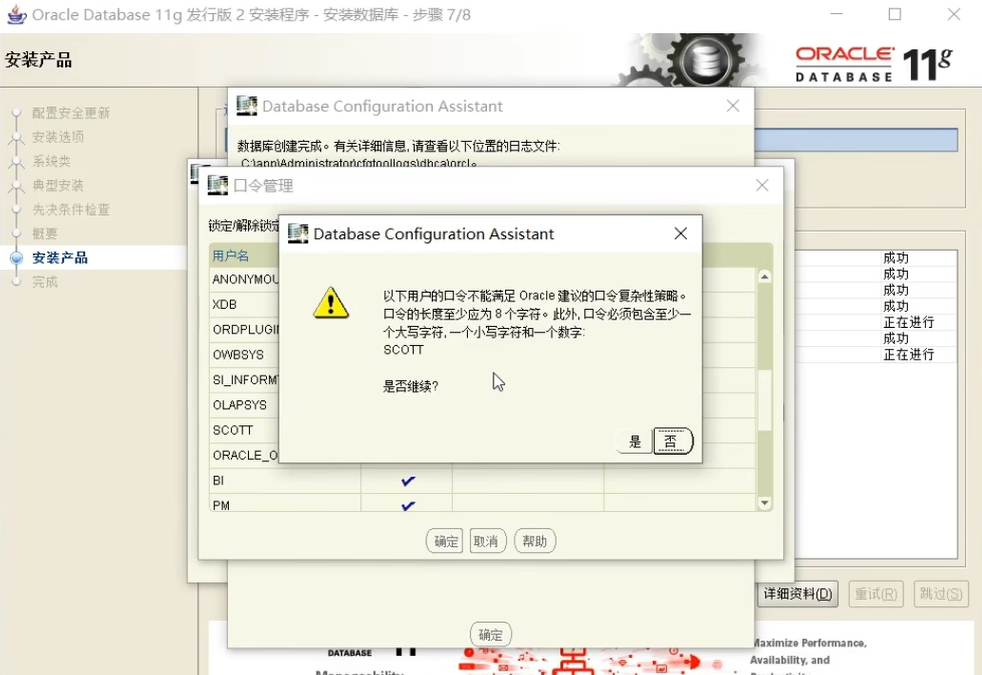The image size is (982, 675).
Task: Click 否 (No) in the warning dialog
Action: point(673,441)
